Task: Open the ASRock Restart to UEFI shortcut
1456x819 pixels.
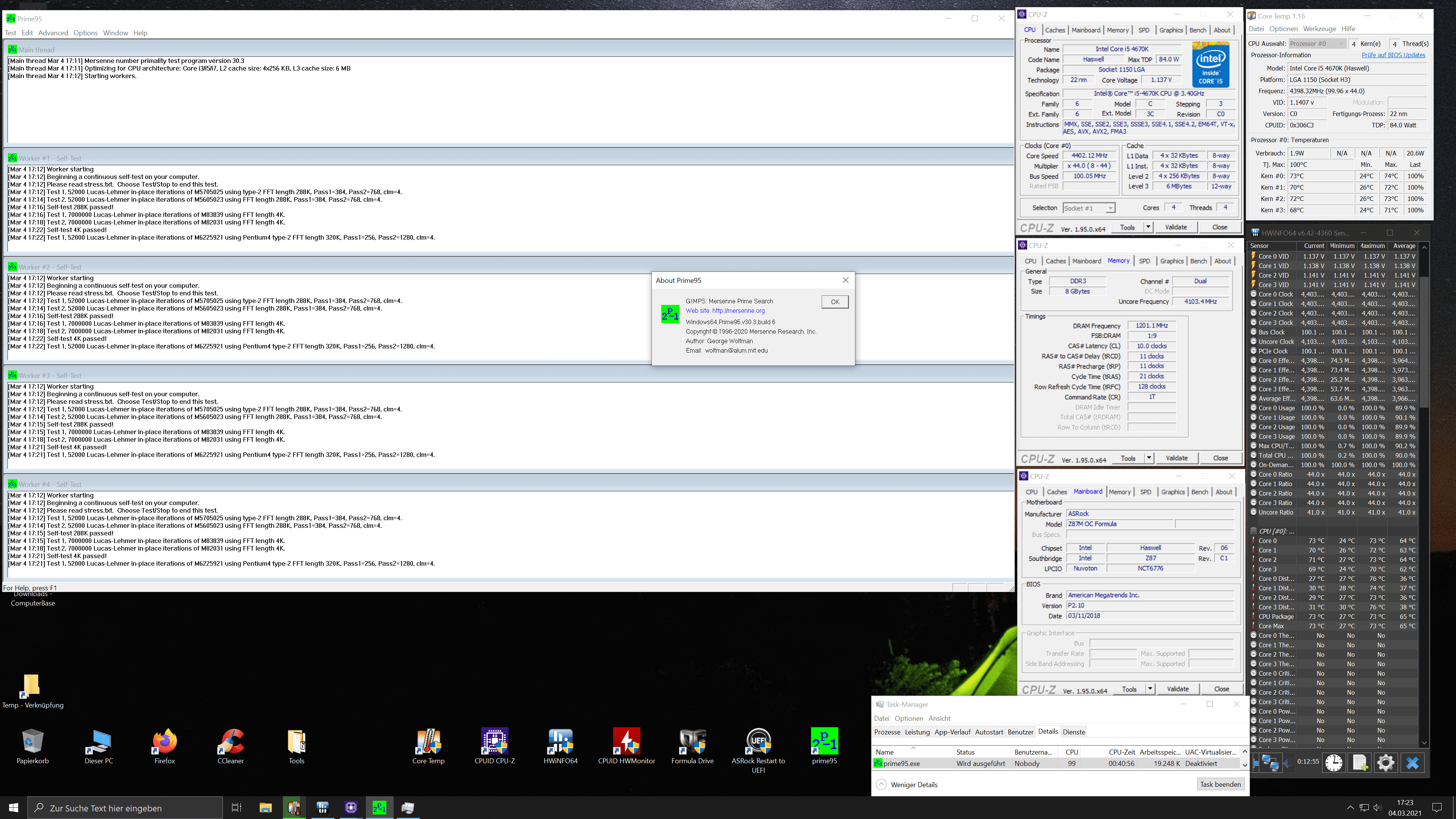Action: click(x=758, y=751)
